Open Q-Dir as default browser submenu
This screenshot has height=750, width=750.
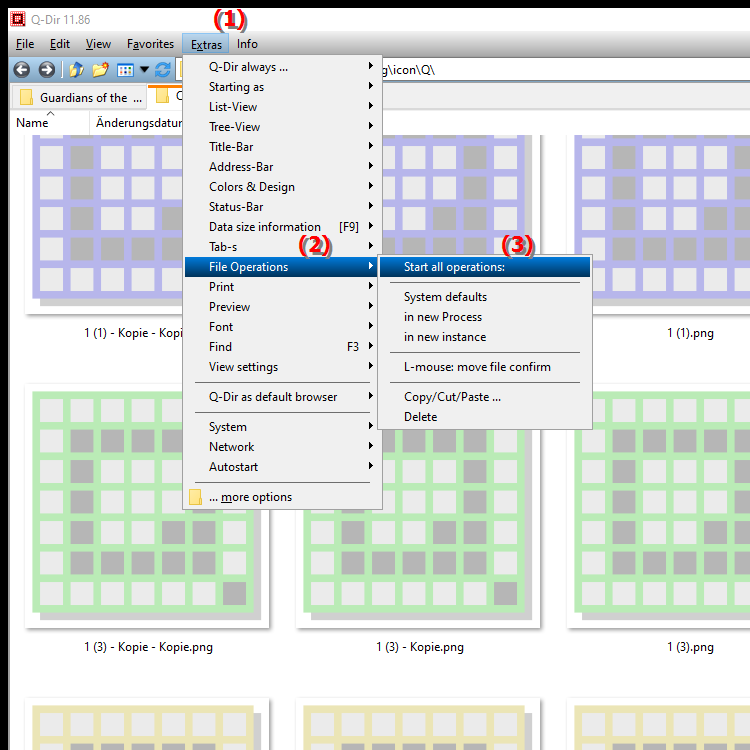point(283,397)
